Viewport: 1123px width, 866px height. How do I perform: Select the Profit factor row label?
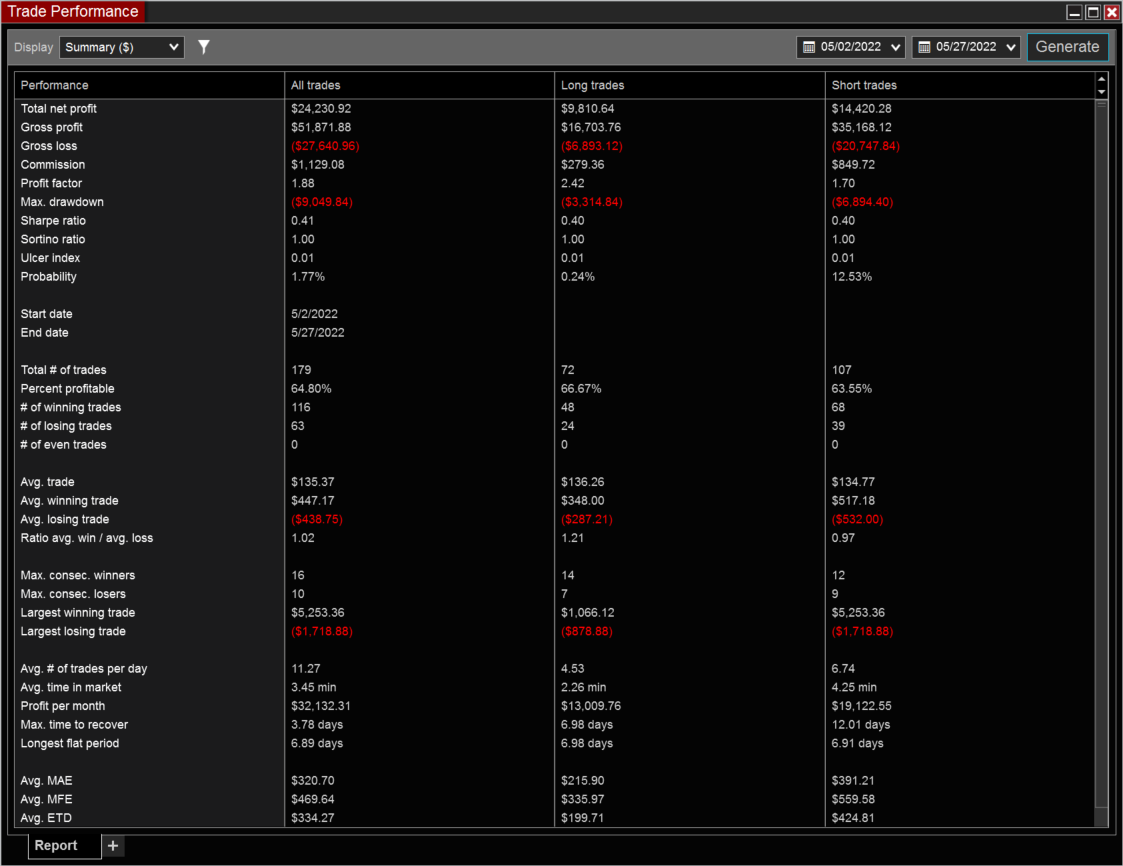[52, 183]
